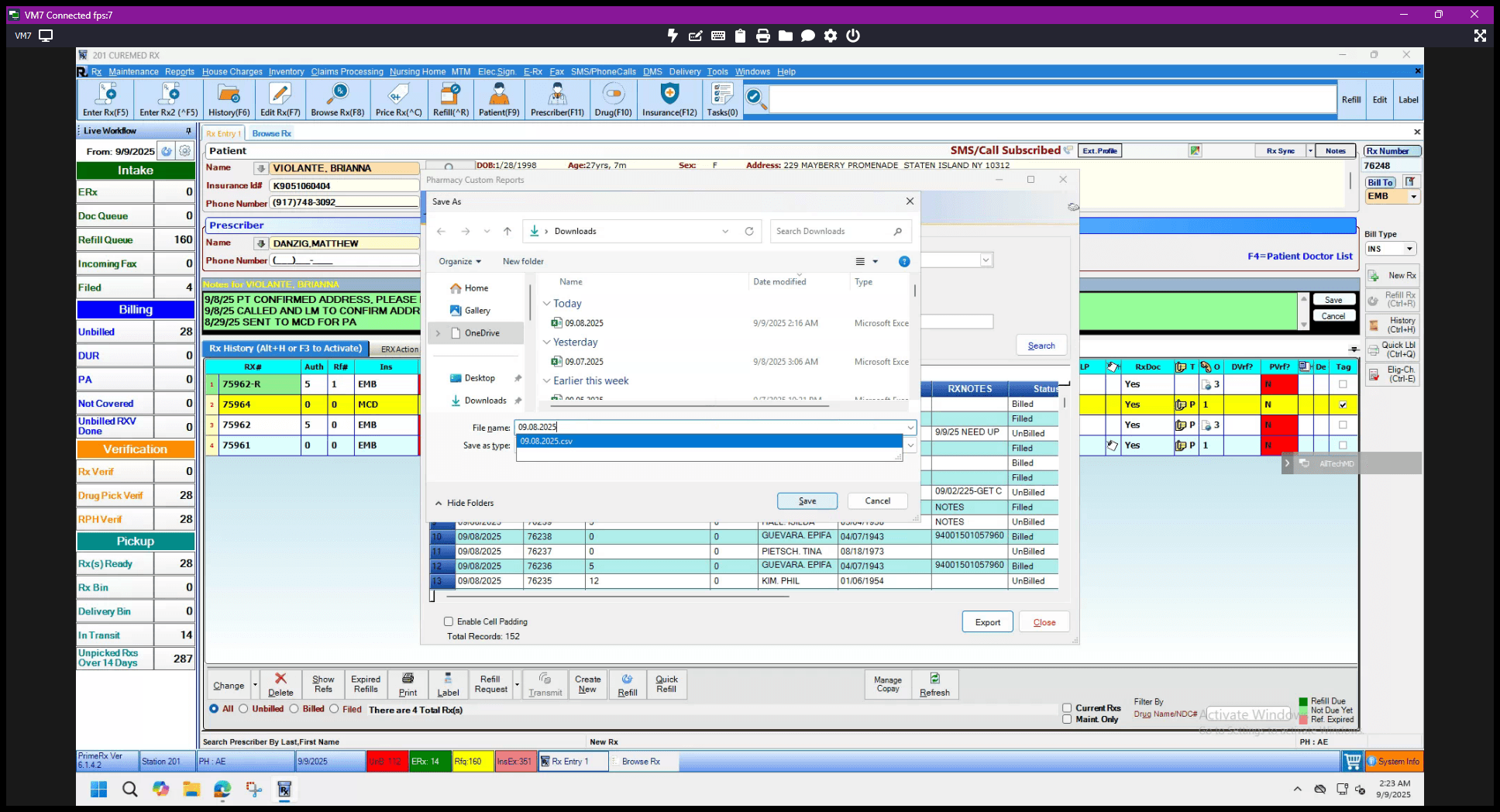The image size is (1500, 812).
Task: Select the Unbilled radio button
Action: coord(243,709)
